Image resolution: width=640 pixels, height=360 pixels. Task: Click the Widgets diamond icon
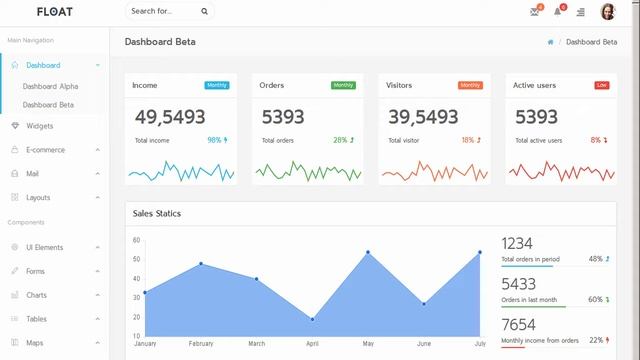15,126
